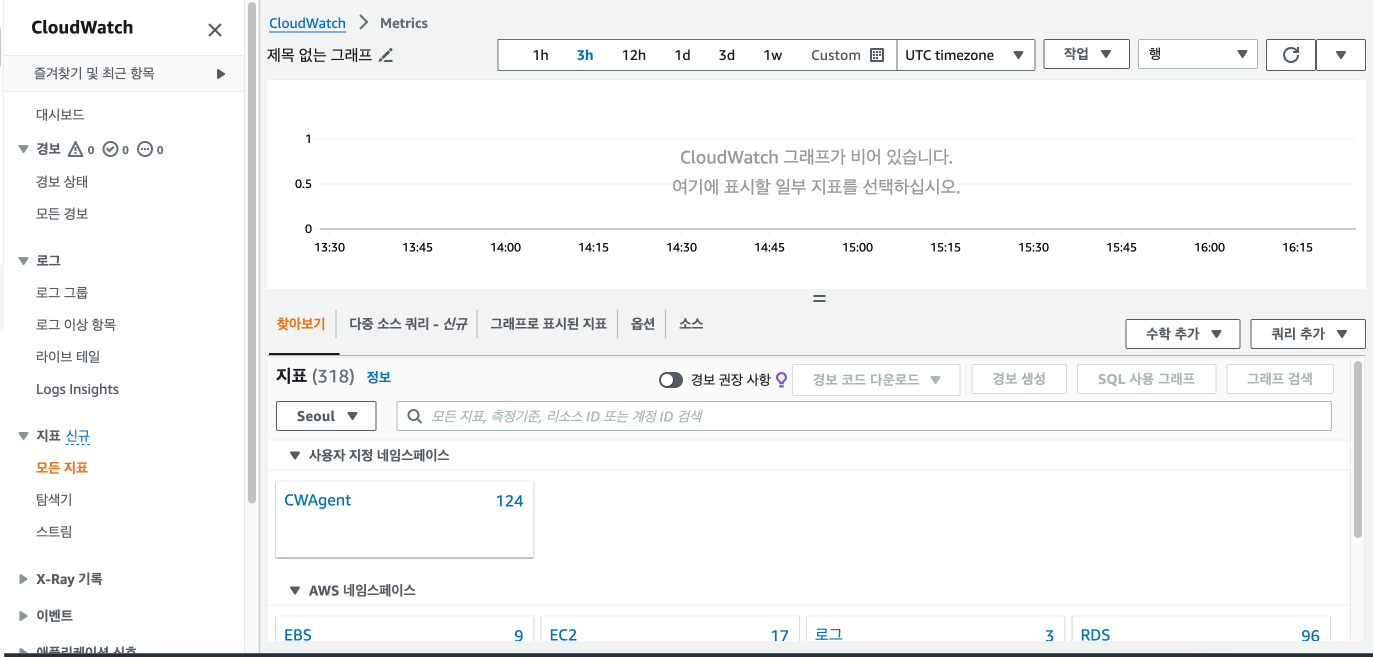Set time range to 1h
Image resolution: width=1373 pixels, height=657 pixels.
point(540,55)
